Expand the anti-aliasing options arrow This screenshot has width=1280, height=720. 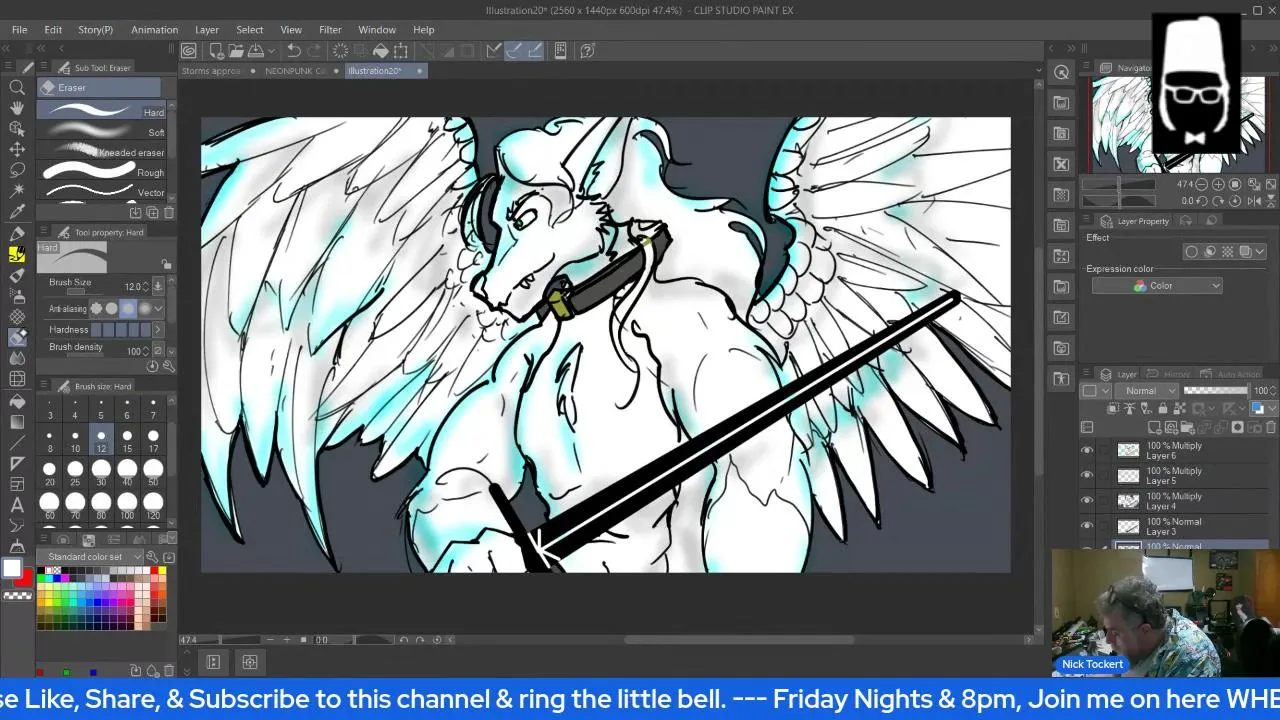[159, 308]
